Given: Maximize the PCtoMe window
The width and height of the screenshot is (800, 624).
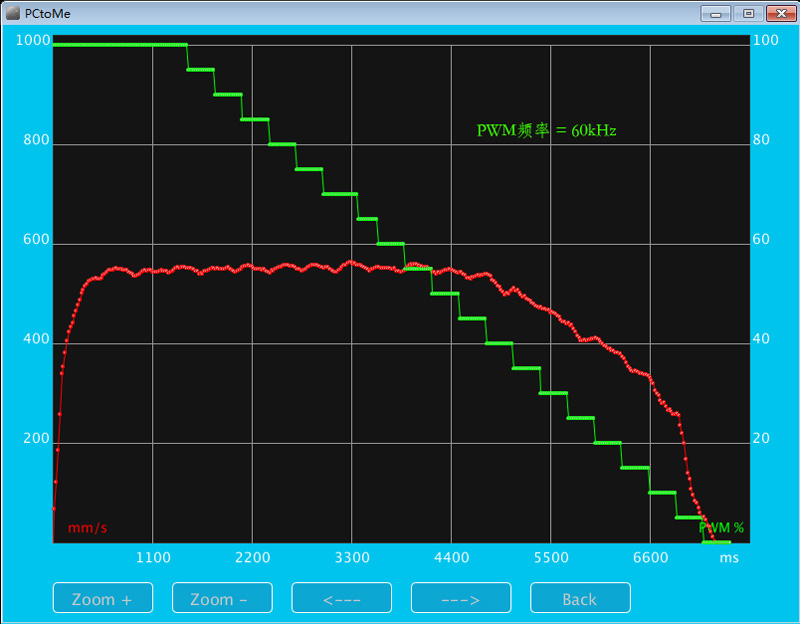Looking at the screenshot, I should pyautogui.click(x=748, y=14).
